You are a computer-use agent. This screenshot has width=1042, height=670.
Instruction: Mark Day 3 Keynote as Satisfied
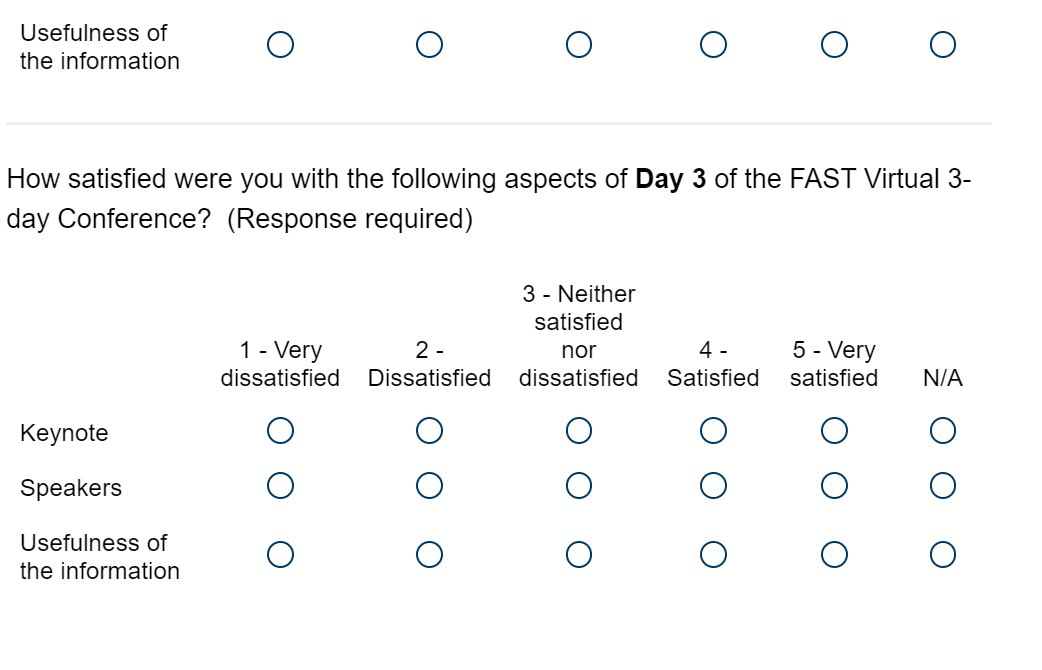point(713,431)
